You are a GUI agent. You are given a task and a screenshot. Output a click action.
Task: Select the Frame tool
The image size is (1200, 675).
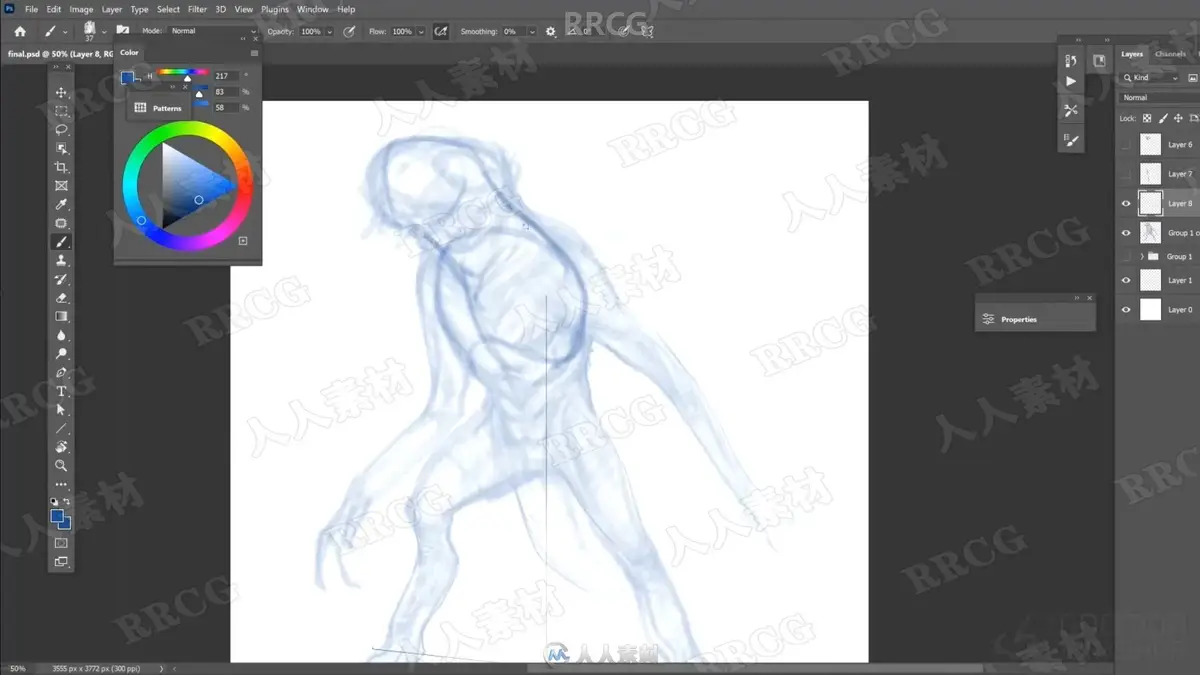click(61, 186)
